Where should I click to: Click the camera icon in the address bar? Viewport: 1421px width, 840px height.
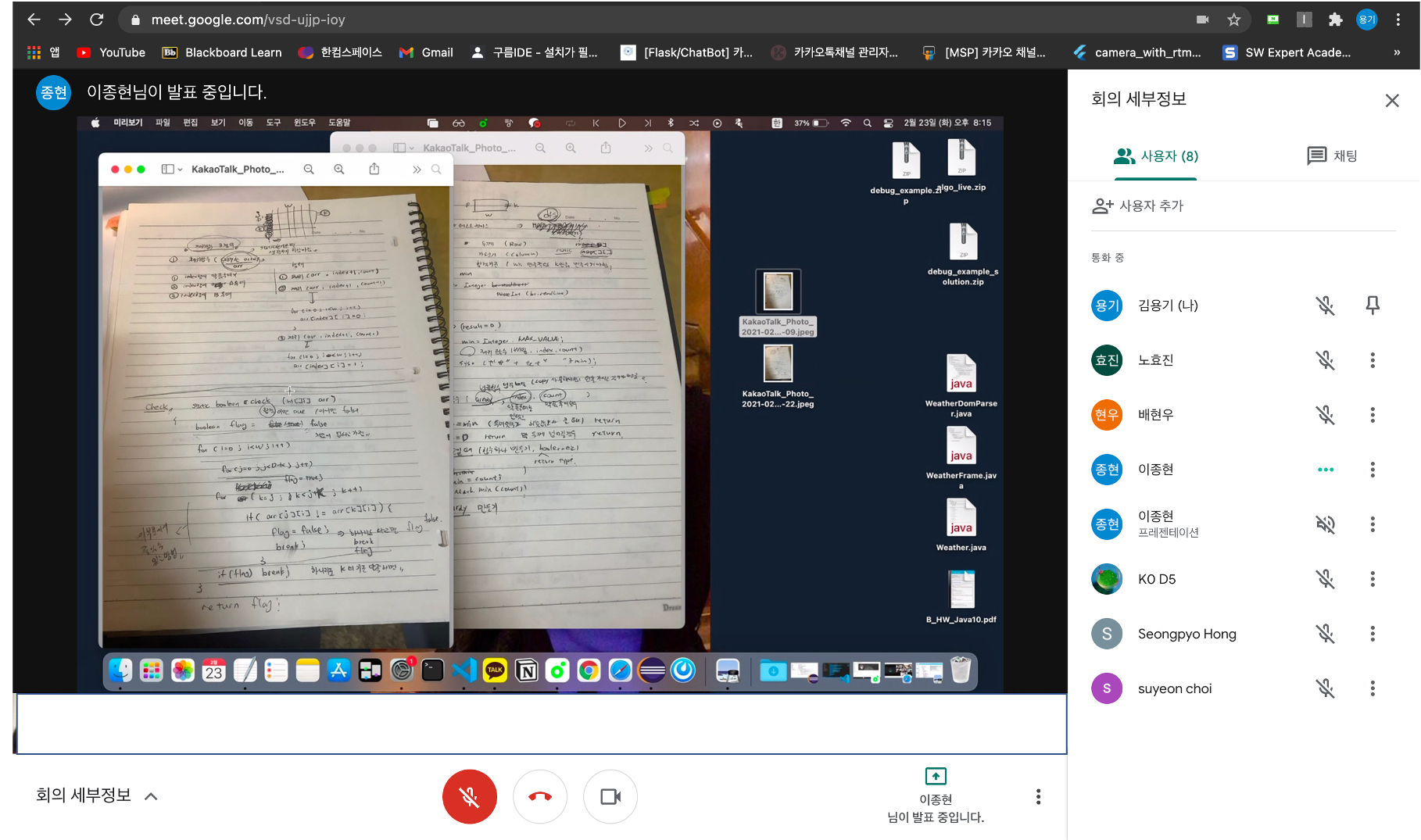(1202, 20)
